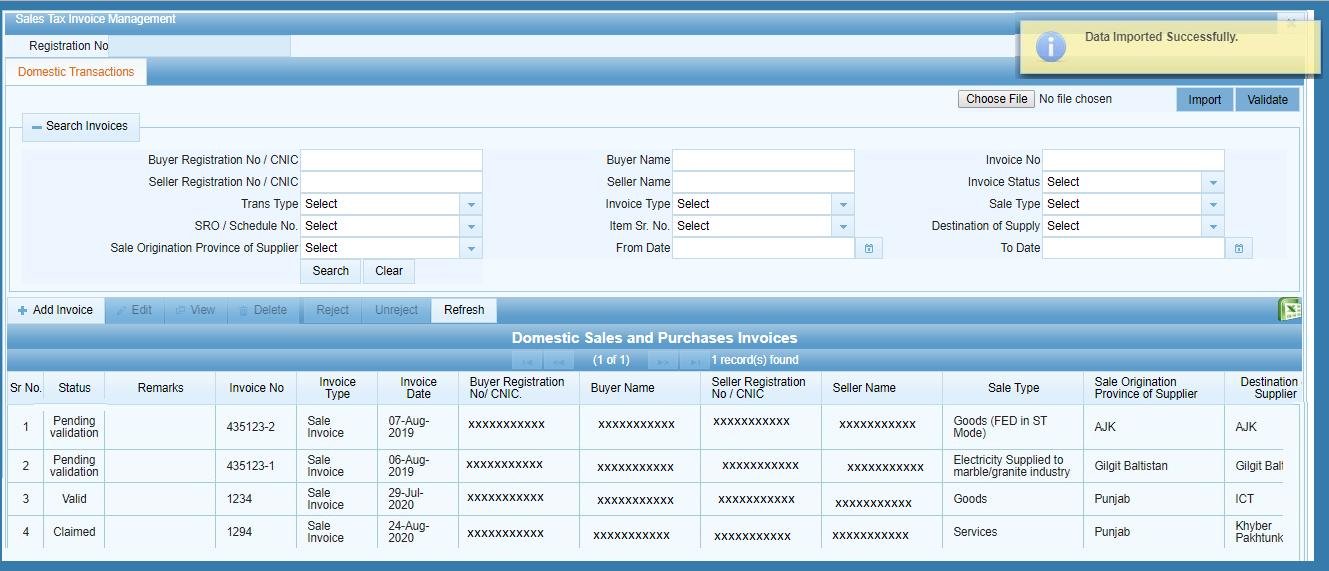
Task: Go to previous page in paginator
Action: click(x=558, y=360)
